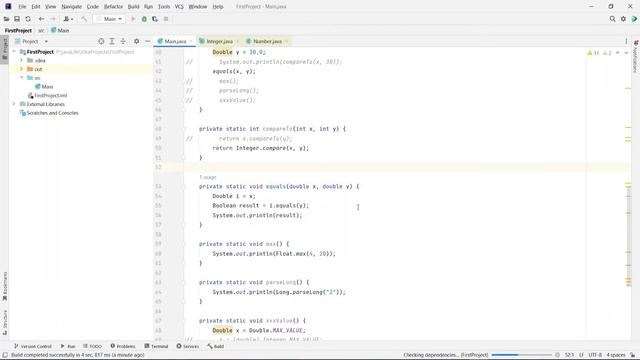The width and height of the screenshot is (640, 360).
Task: Click the Back navigation arrow
Action: [41, 19]
